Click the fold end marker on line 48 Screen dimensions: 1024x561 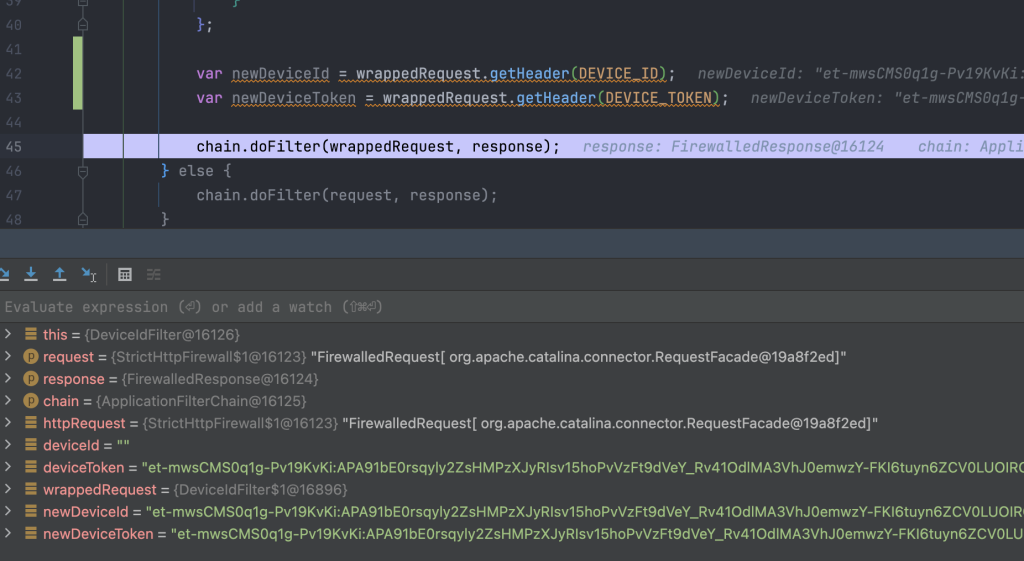coord(82,219)
